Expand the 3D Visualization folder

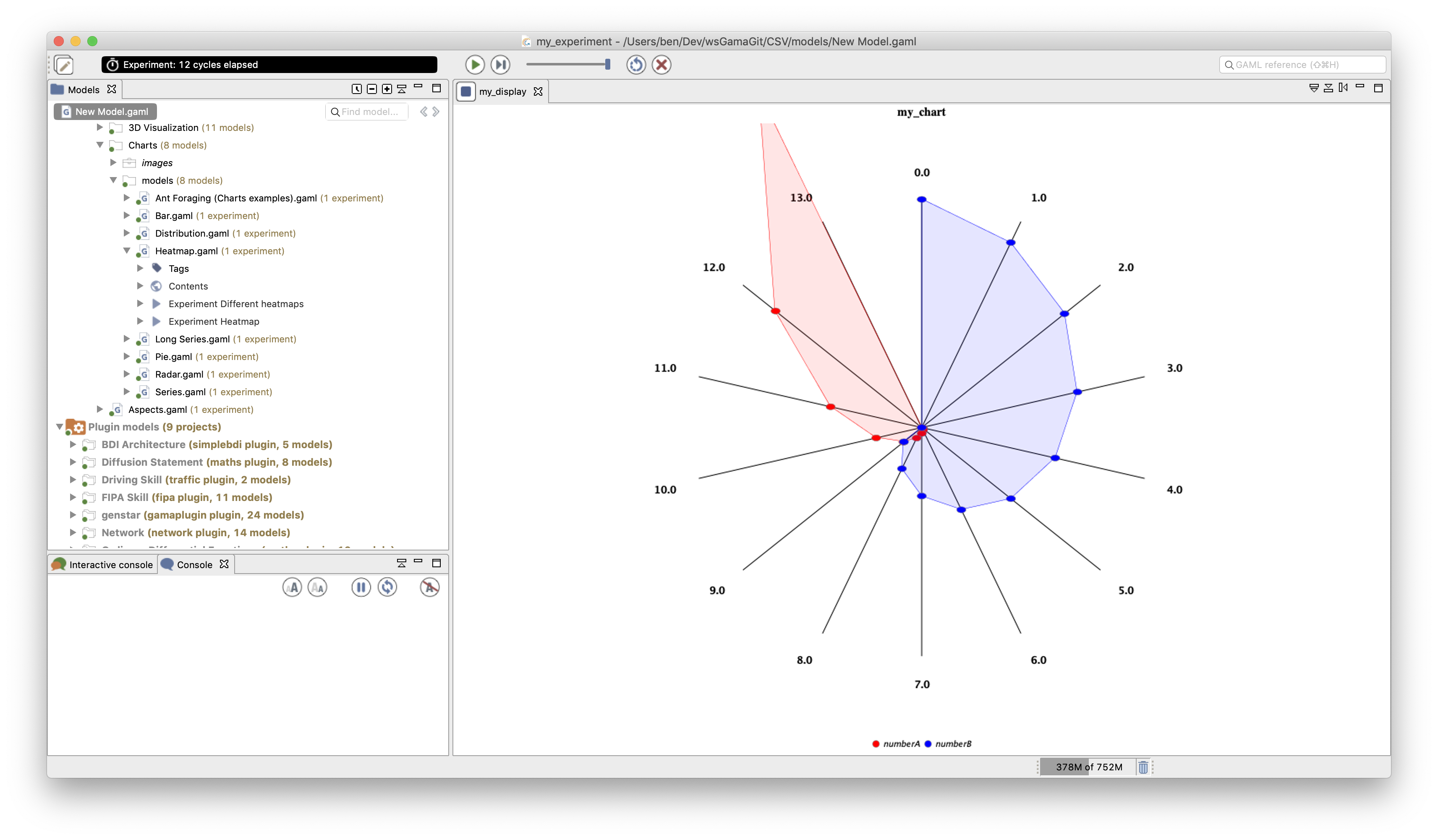[x=100, y=128]
